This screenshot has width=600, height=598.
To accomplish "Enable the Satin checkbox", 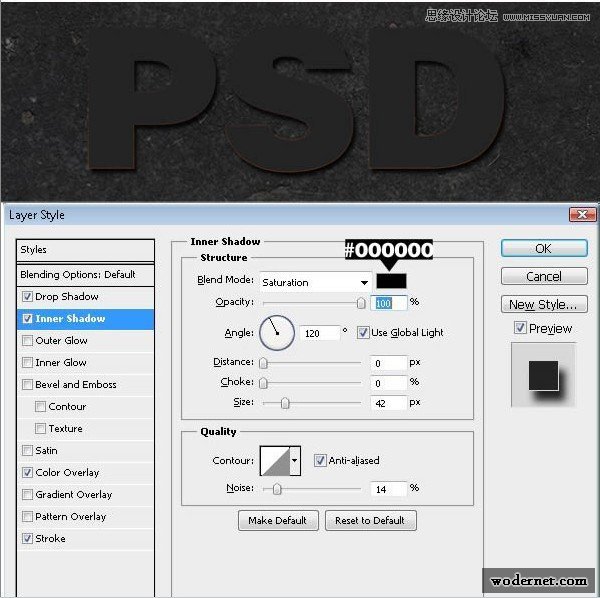I will tap(27, 450).
